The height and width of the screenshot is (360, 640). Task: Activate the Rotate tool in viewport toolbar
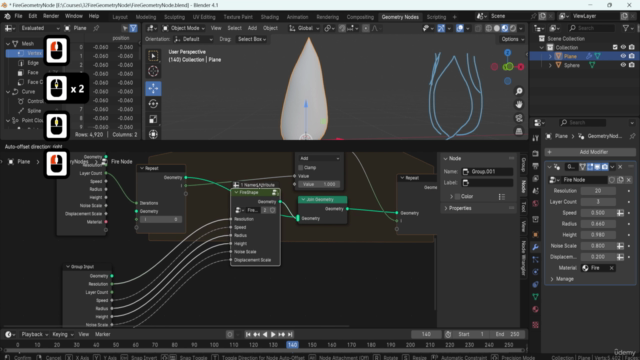point(153,104)
